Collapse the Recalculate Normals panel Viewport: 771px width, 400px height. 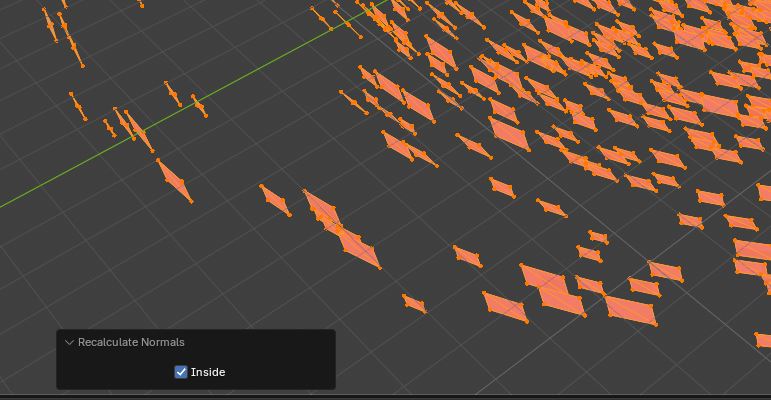(x=69, y=342)
